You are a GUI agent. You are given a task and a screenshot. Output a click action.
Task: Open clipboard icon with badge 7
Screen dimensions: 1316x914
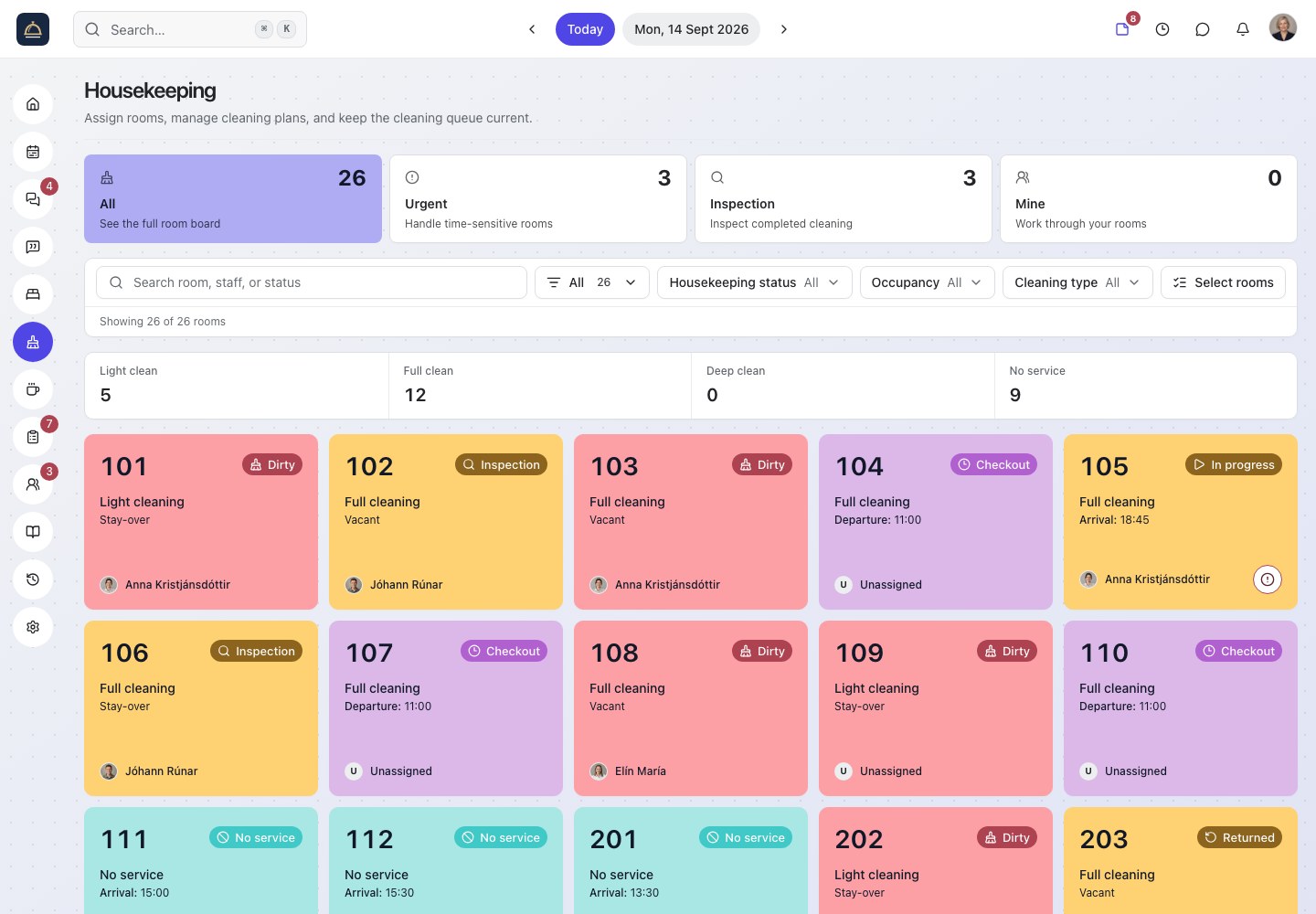tap(33, 437)
